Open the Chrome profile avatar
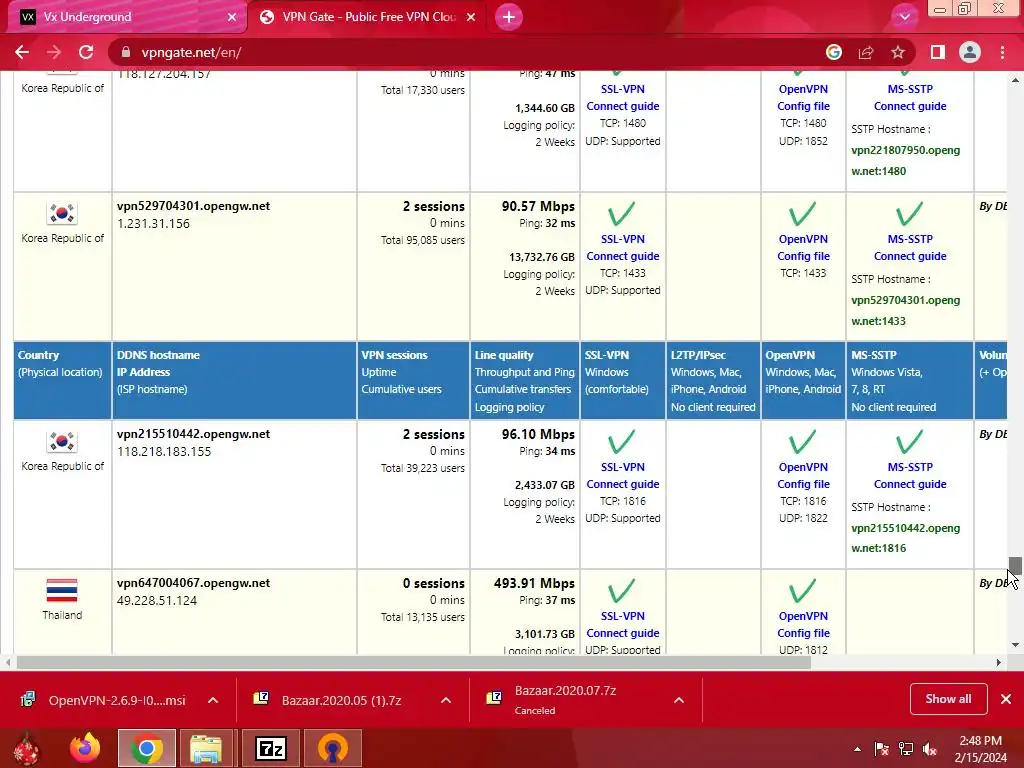The width and height of the screenshot is (1024, 768). point(970,52)
